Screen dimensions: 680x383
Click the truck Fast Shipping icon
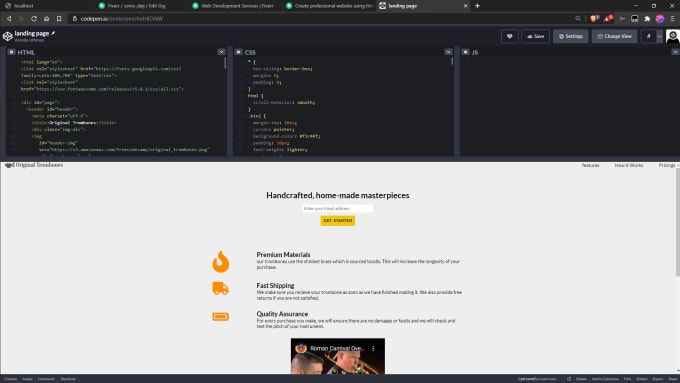(220, 288)
